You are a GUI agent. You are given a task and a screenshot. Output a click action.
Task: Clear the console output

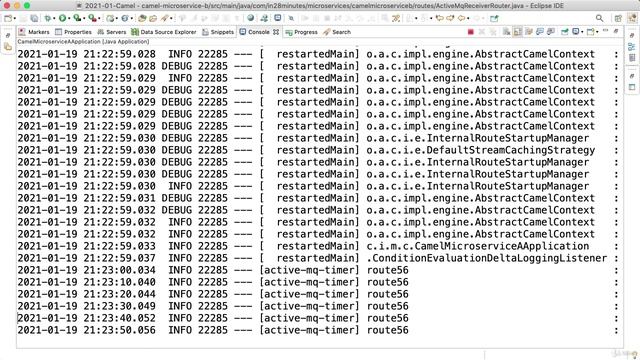[x=507, y=32]
